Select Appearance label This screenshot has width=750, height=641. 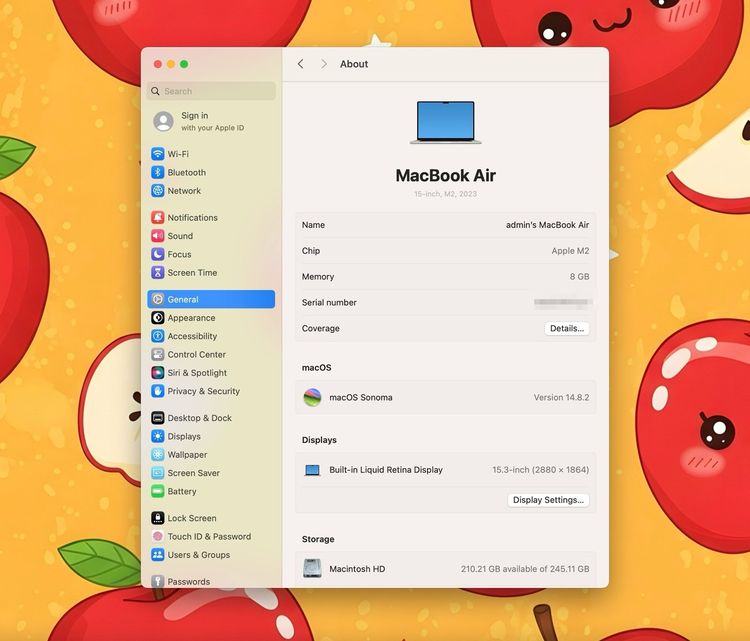click(x=191, y=318)
